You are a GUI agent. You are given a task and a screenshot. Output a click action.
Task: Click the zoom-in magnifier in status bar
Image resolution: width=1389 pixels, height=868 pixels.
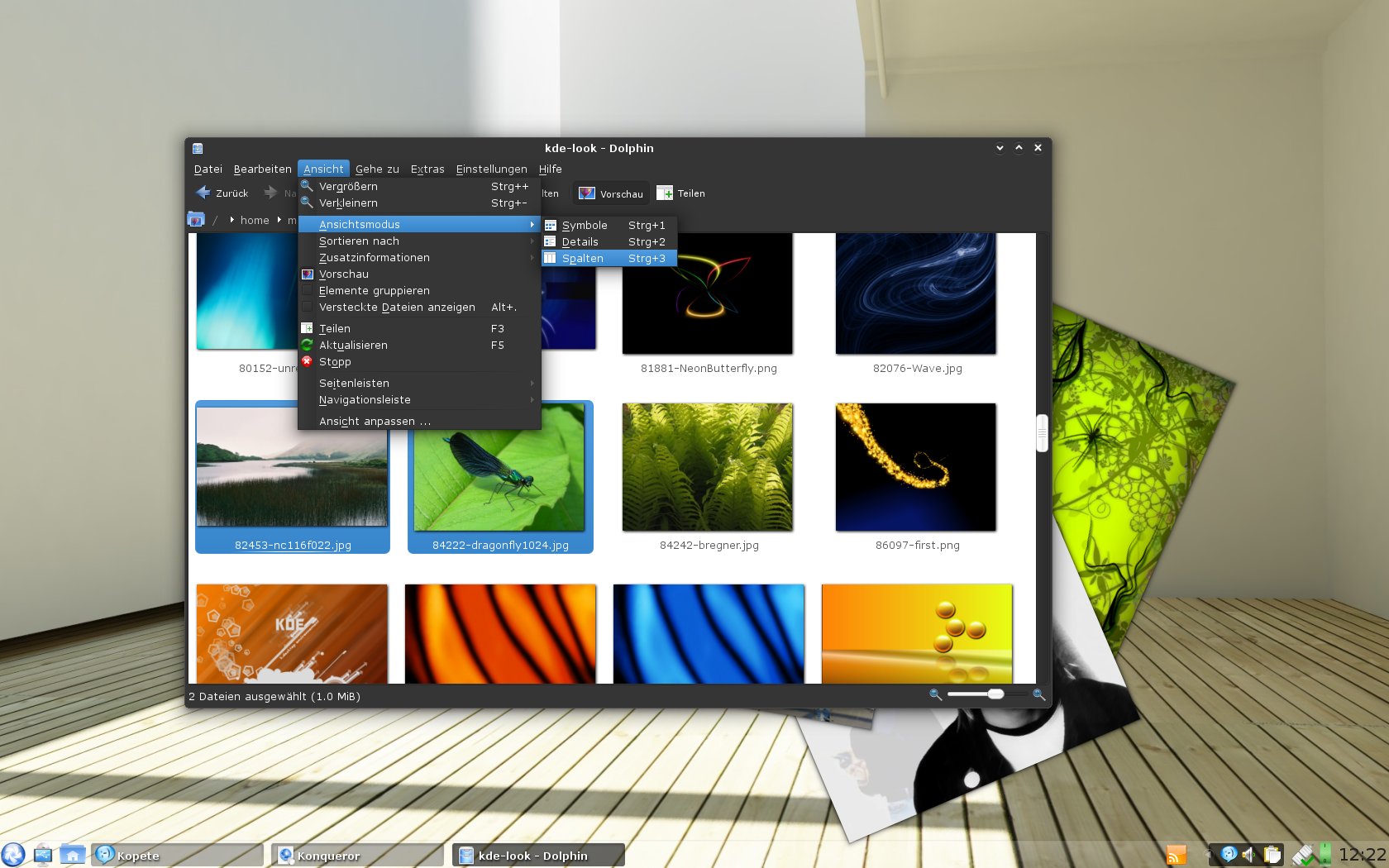tap(1038, 695)
